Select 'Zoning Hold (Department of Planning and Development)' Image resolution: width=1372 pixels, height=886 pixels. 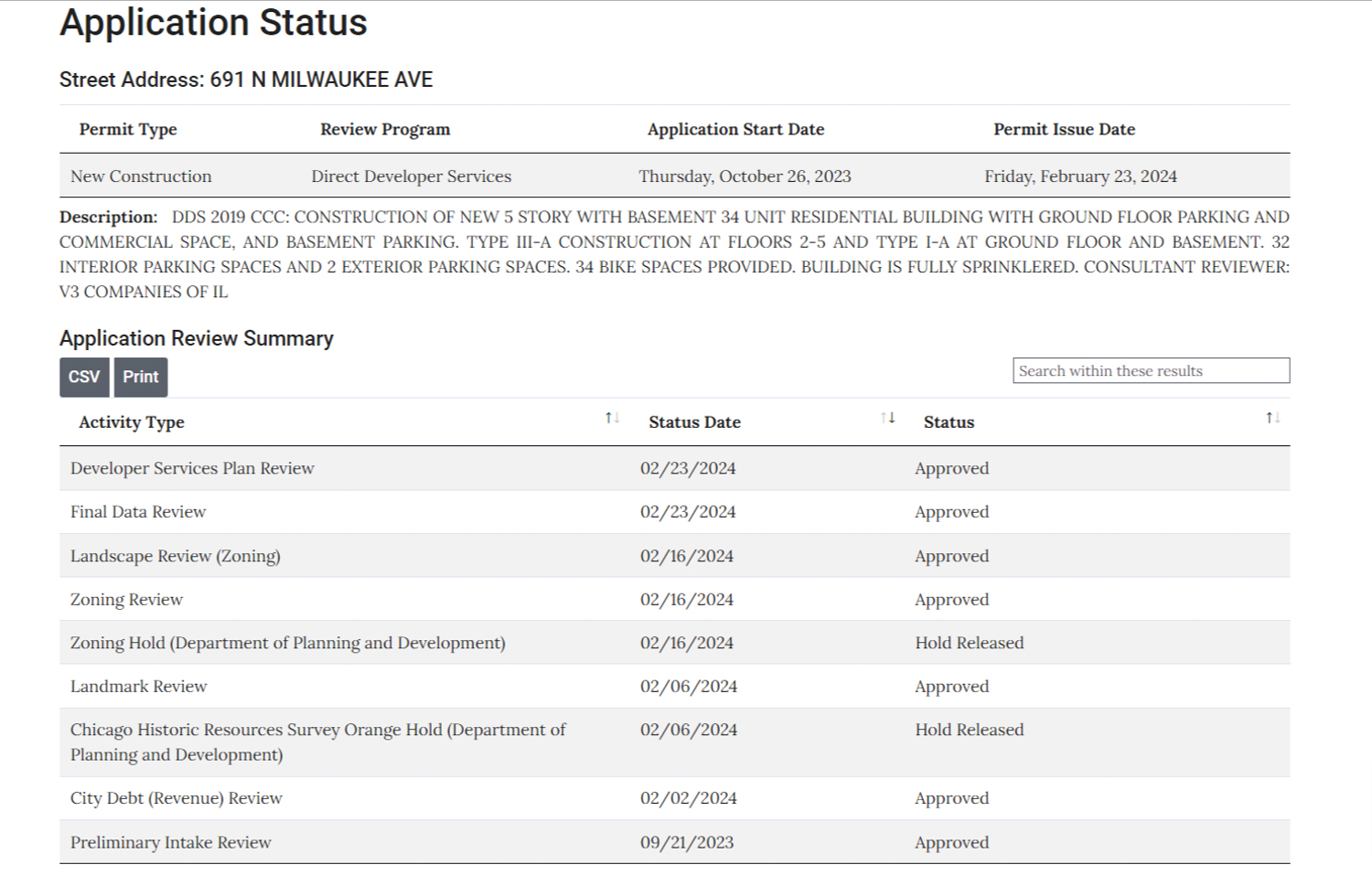point(288,643)
